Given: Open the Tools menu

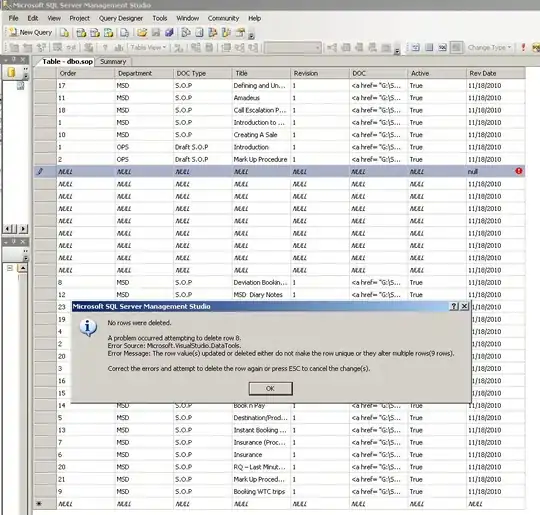Looking at the screenshot, I should coord(160,18).
